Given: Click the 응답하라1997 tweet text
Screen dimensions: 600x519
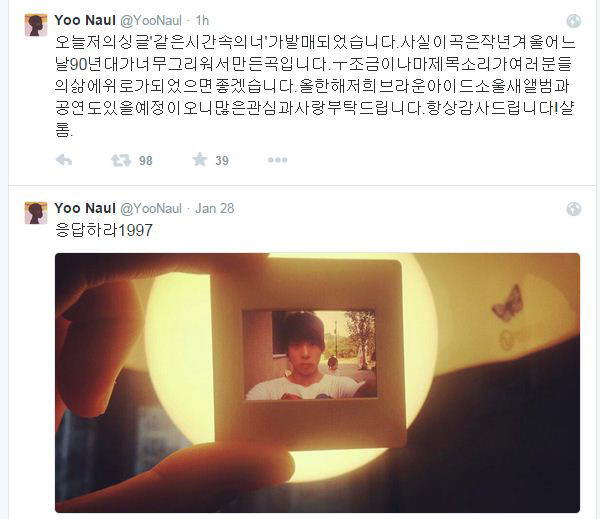Looking at the screenshot, I should [x=104, y=230].
